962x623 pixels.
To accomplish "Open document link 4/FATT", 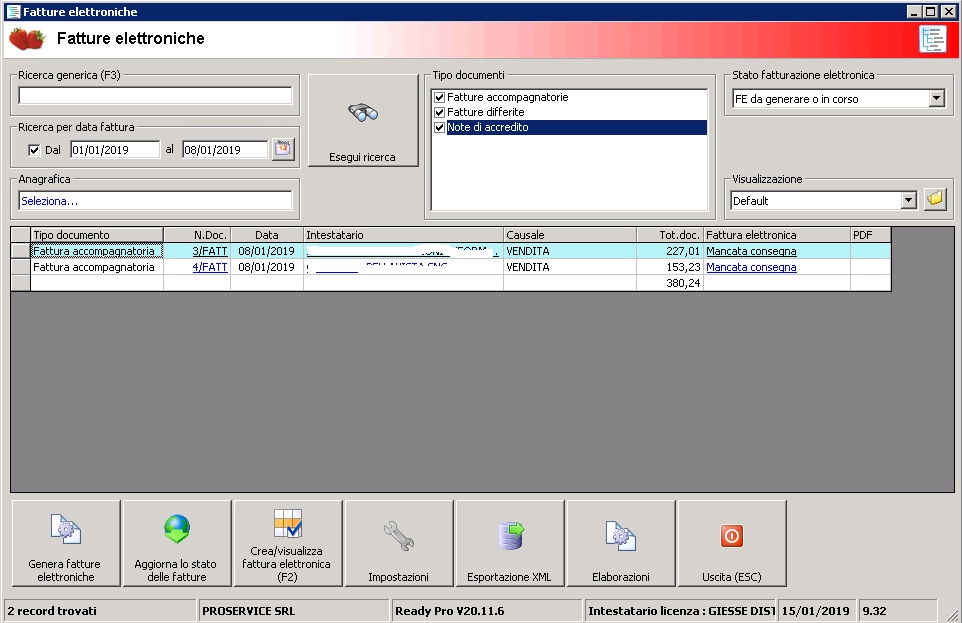I will [x=210, y=267].
